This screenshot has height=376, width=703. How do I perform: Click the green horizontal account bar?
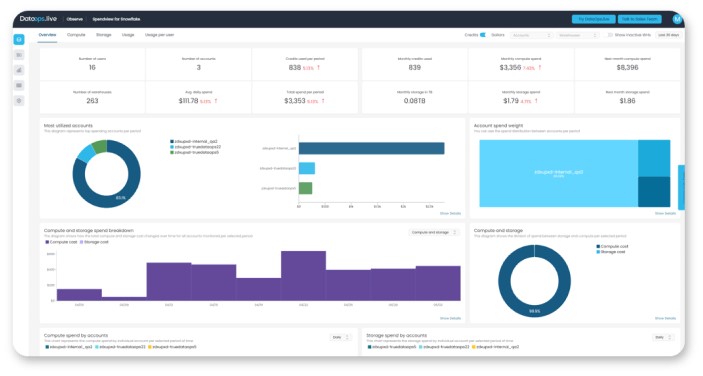coord(305,188)
